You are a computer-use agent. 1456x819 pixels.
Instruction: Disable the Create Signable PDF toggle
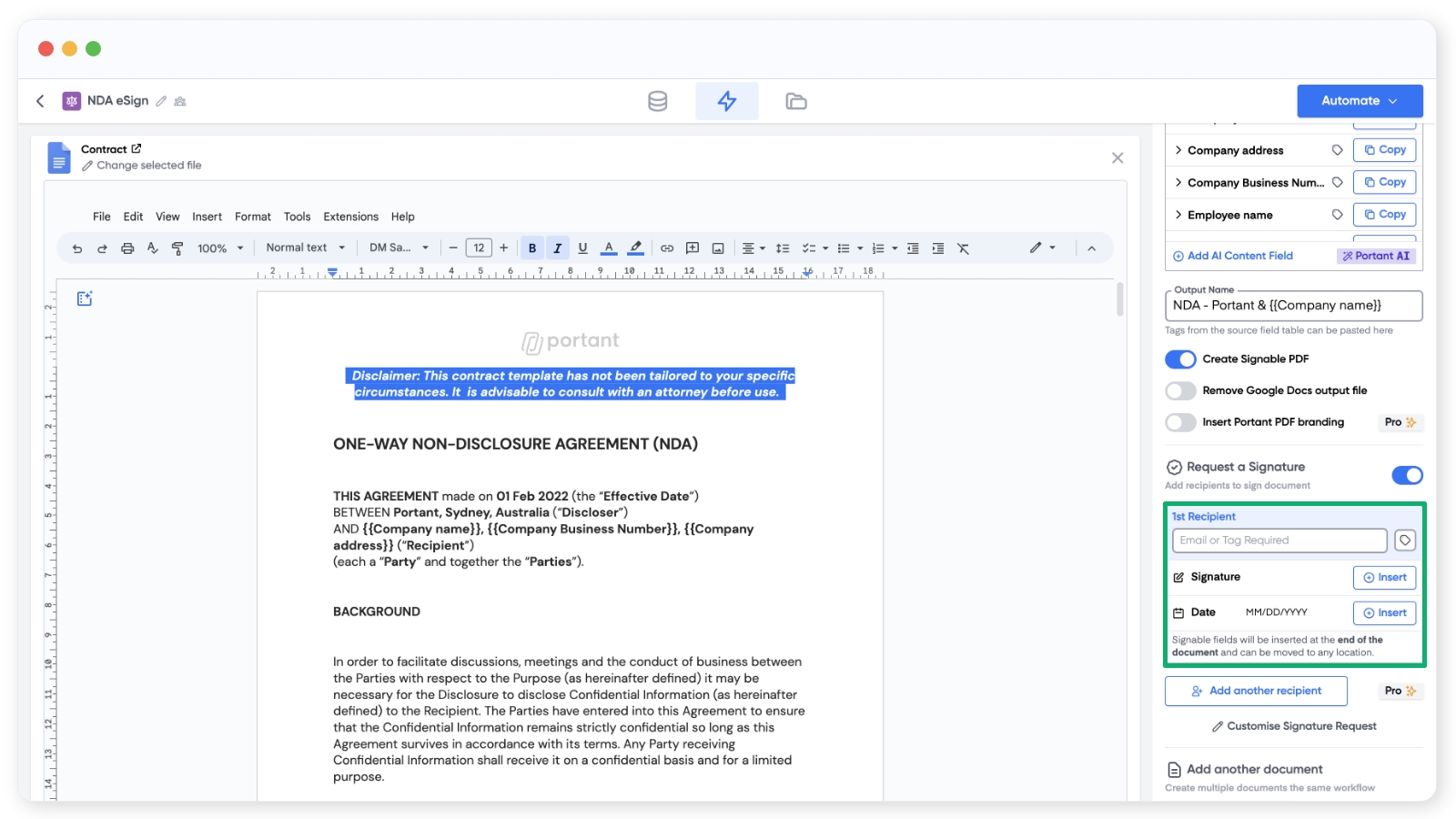click(1180, 359)
